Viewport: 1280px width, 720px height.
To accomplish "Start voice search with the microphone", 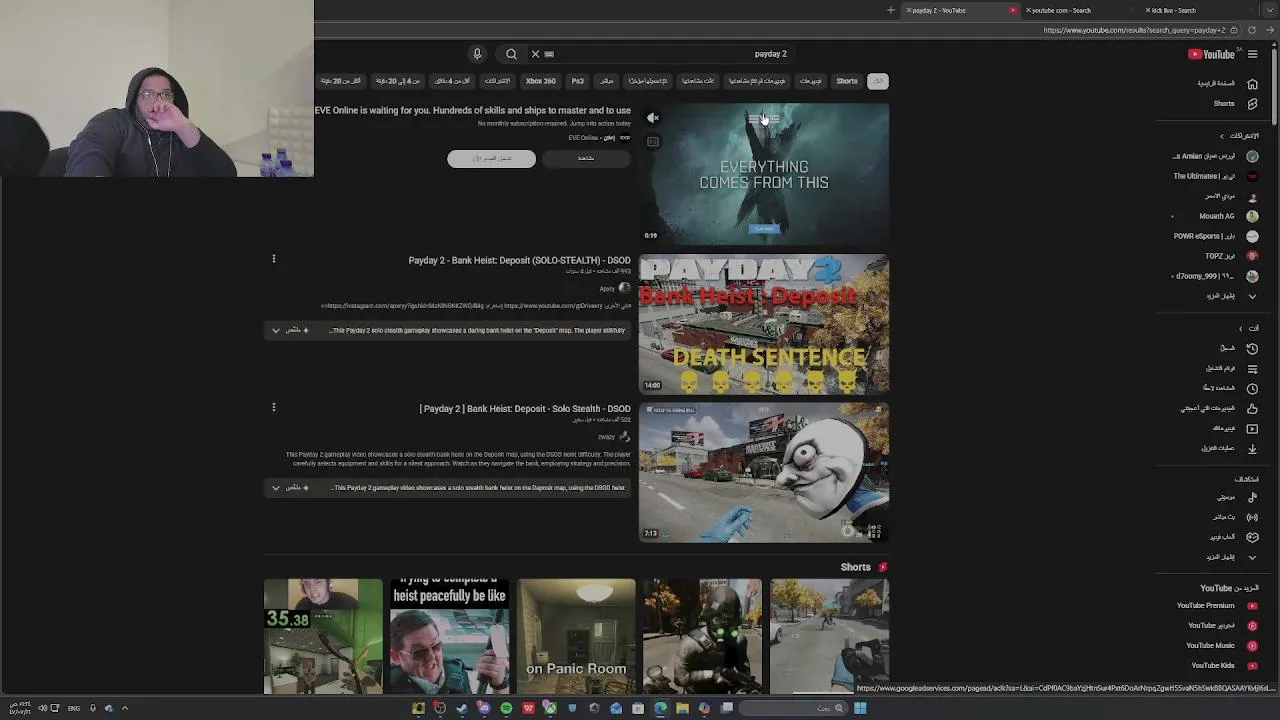I will (x=477, y=54).
